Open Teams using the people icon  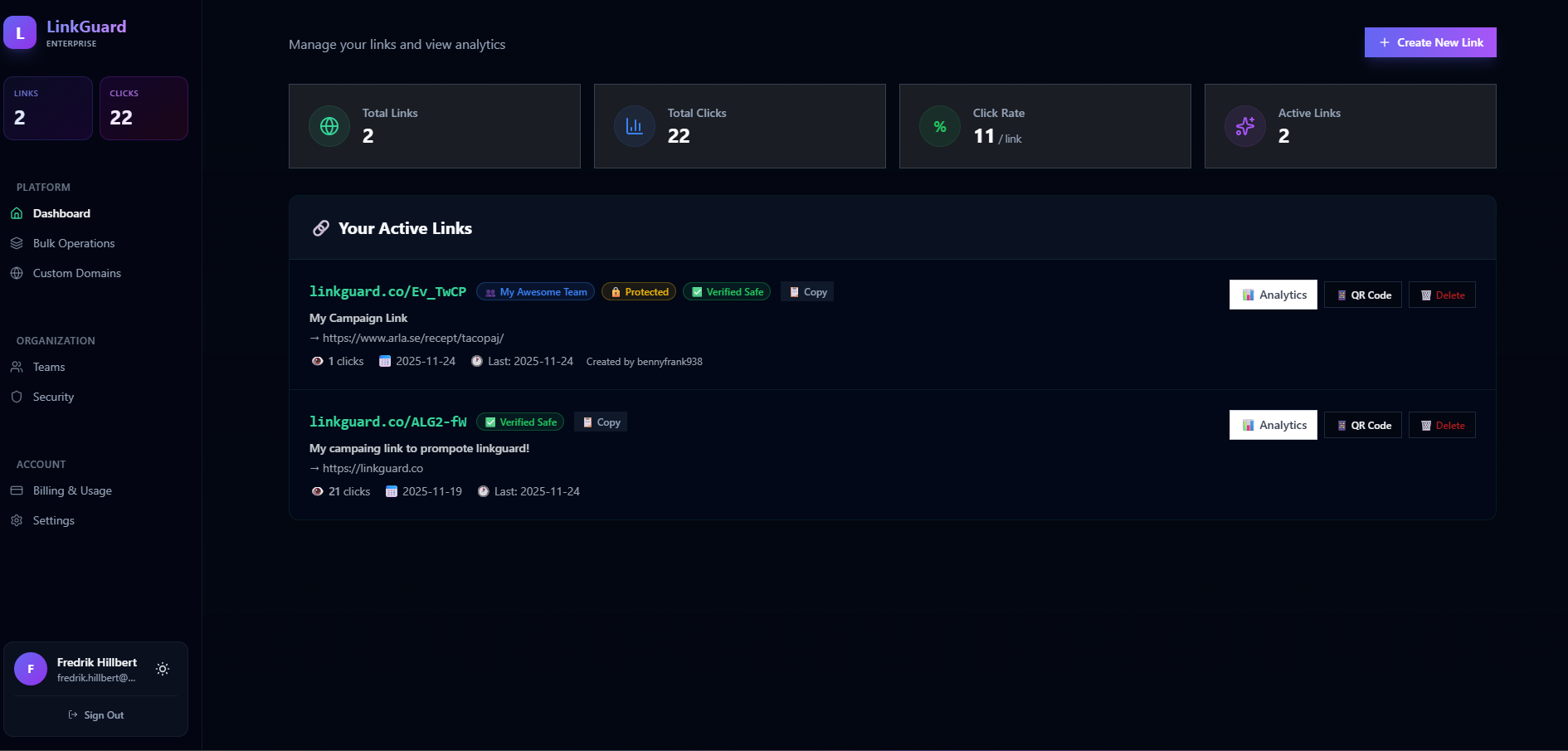click(x=17, y=367)
